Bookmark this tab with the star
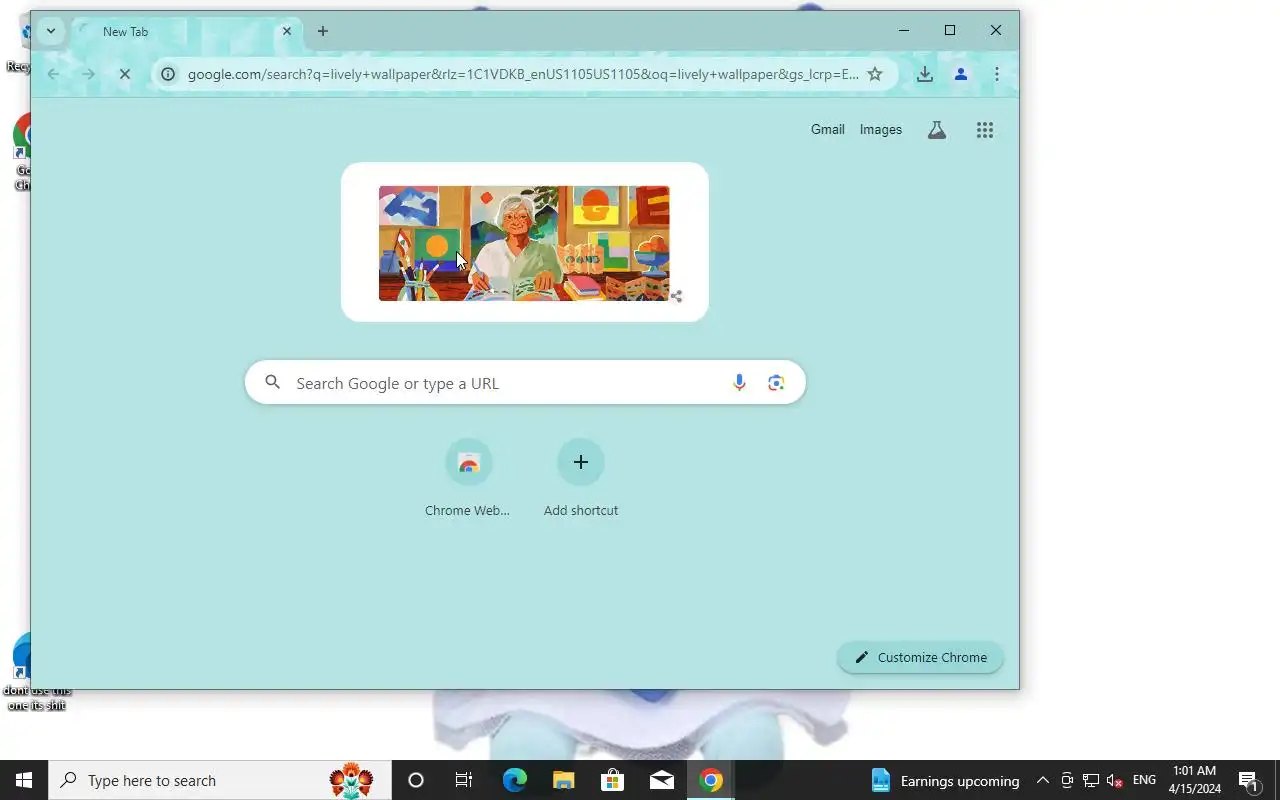Image resolution: width=1280 pixels, height=800 pixels. pyautogui.click(x=875, y=74)
